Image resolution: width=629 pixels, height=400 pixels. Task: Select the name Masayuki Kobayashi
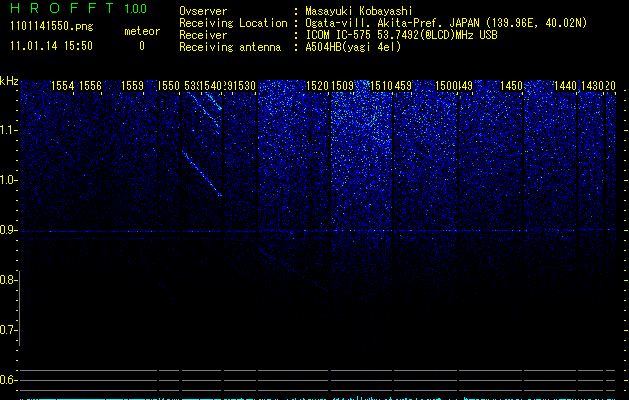[359, 11]
